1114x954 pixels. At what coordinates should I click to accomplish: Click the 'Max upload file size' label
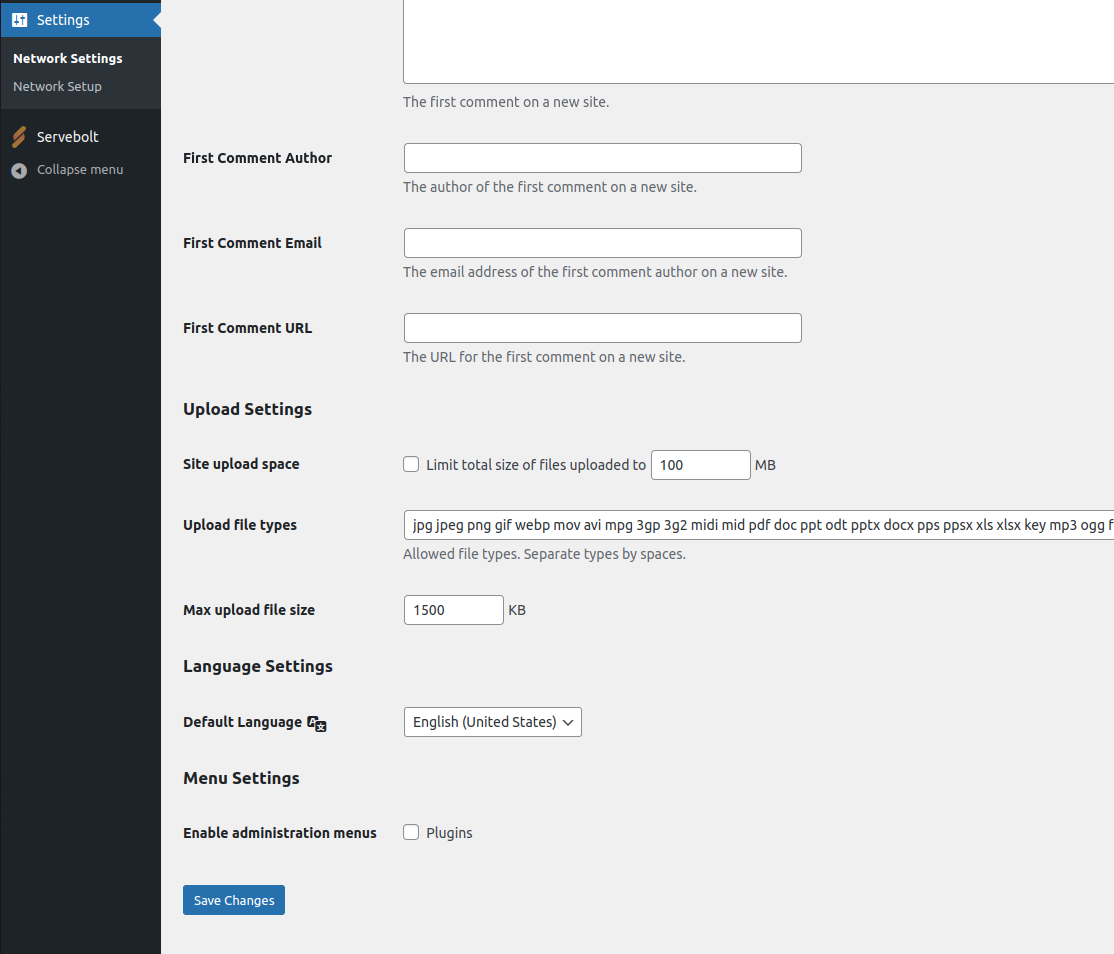(249, 610)
